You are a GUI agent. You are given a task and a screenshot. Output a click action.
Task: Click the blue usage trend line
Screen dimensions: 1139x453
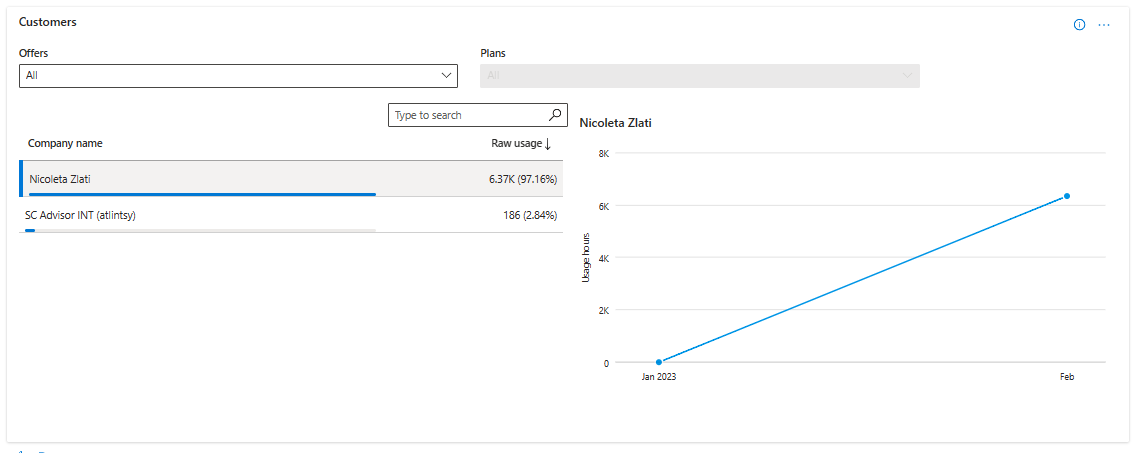pos(863,279)
